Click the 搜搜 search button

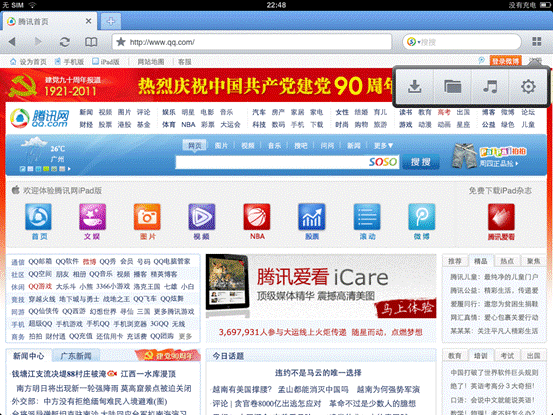pyautogui.click(x=420, y=162)
